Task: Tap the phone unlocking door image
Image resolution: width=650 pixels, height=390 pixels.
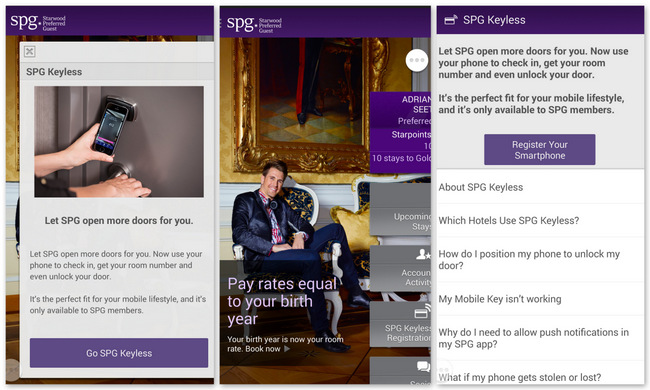Action: click(x=119, y=141)
